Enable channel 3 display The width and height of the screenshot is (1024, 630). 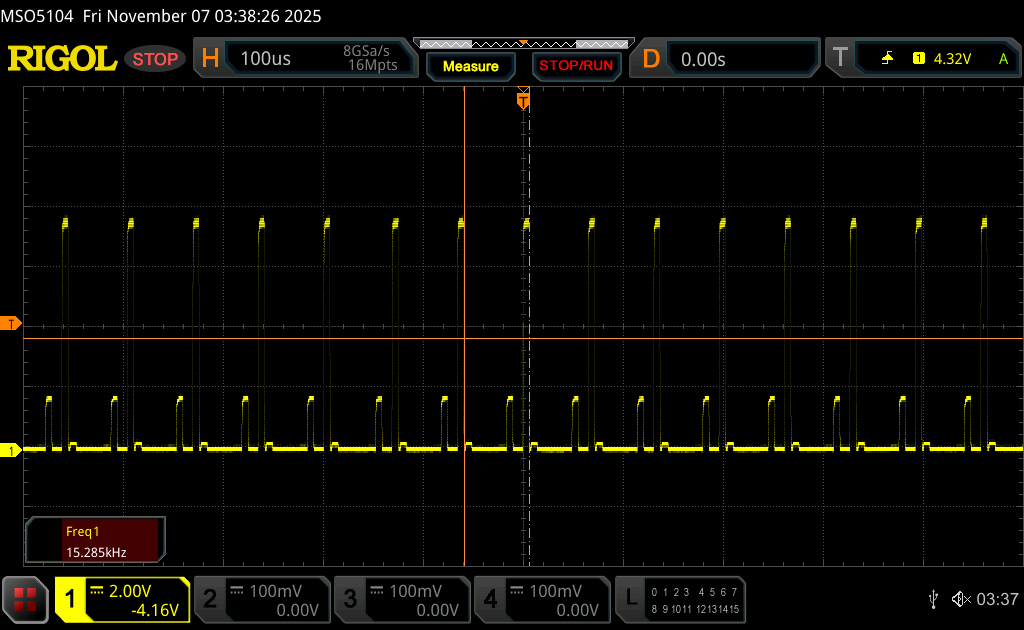coord(402,599)
